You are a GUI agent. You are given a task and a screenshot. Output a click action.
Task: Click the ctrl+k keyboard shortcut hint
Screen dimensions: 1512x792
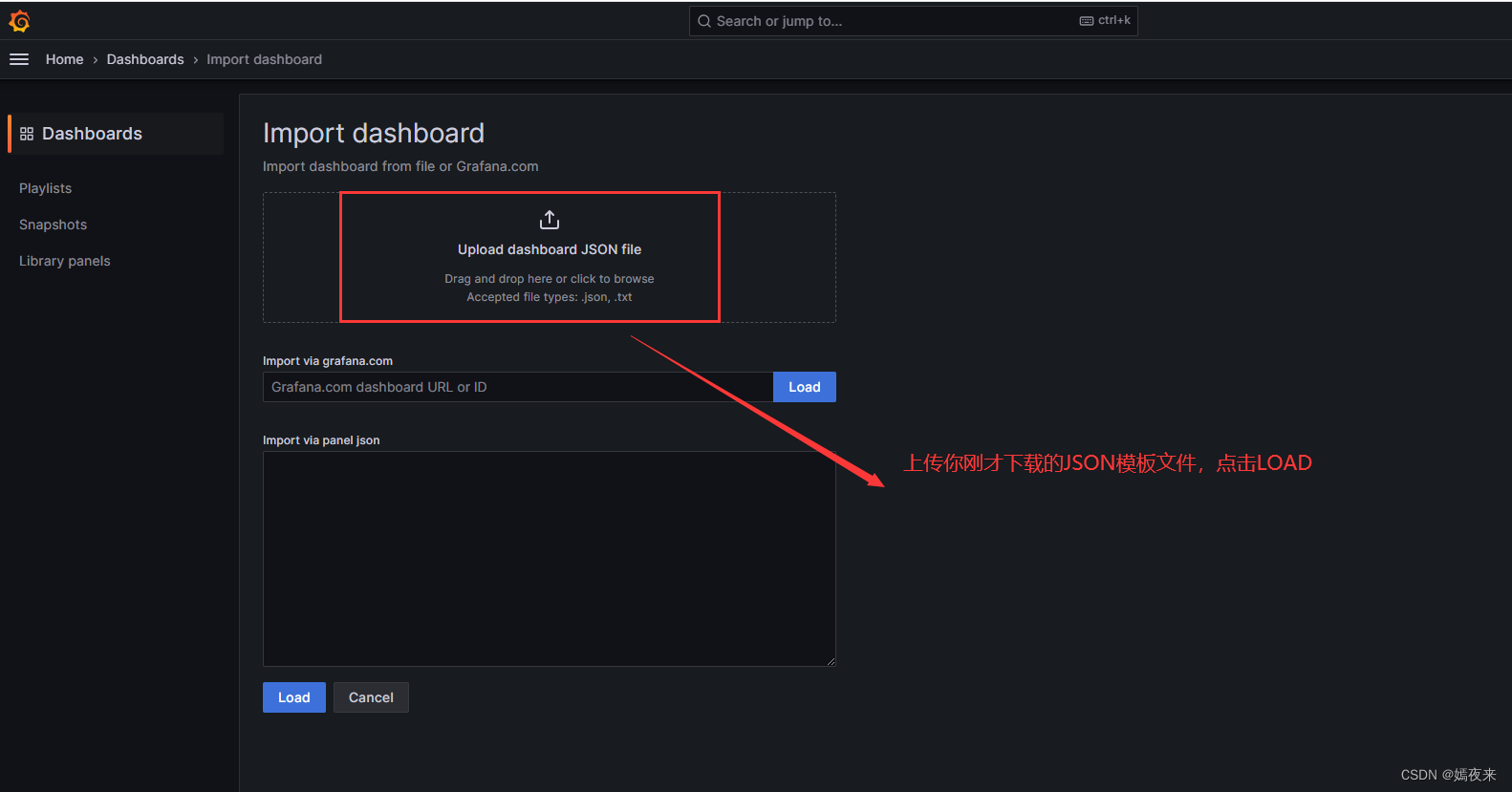(x=1105, y=20)
